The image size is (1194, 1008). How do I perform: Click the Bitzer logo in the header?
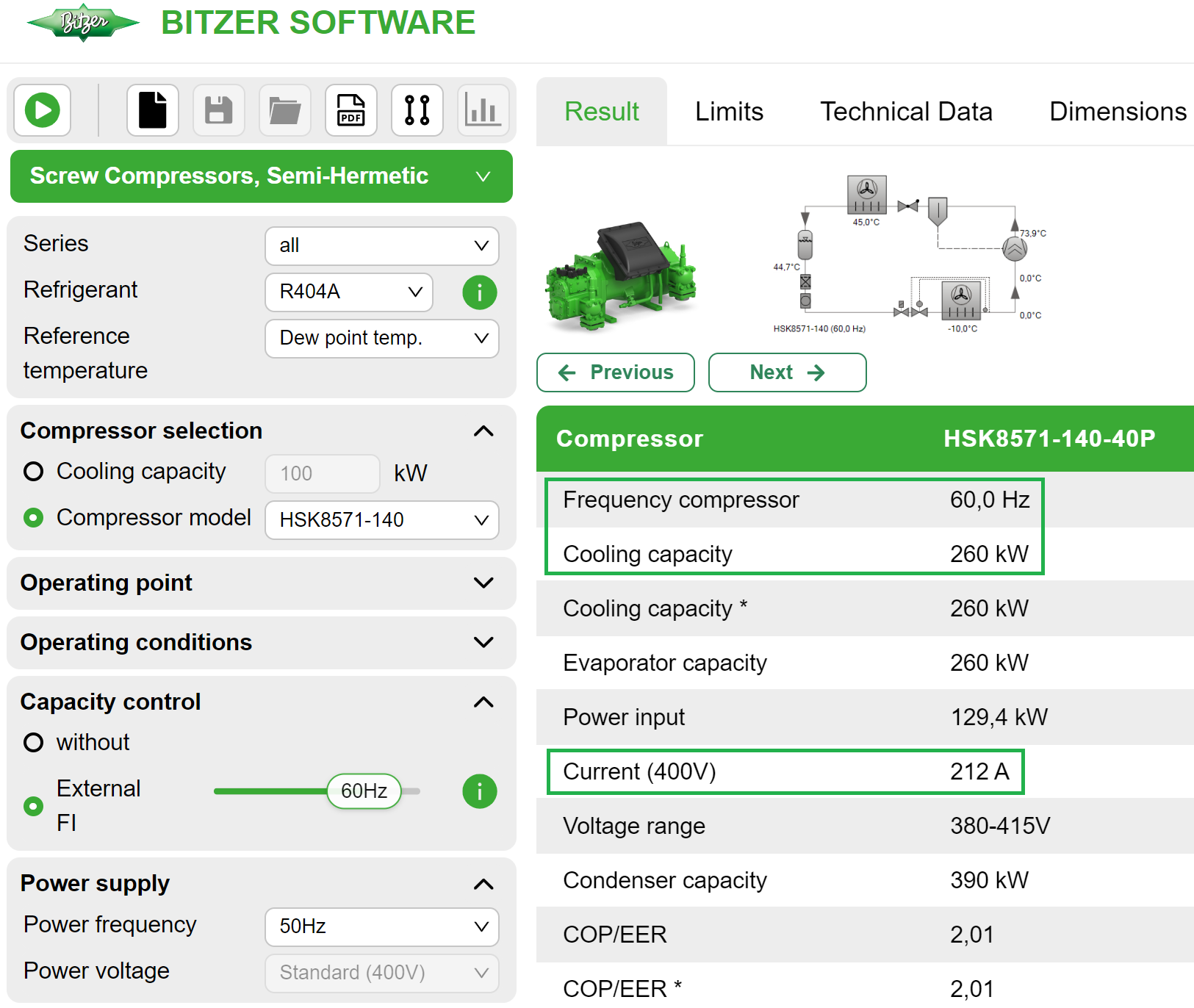(82, 23)
